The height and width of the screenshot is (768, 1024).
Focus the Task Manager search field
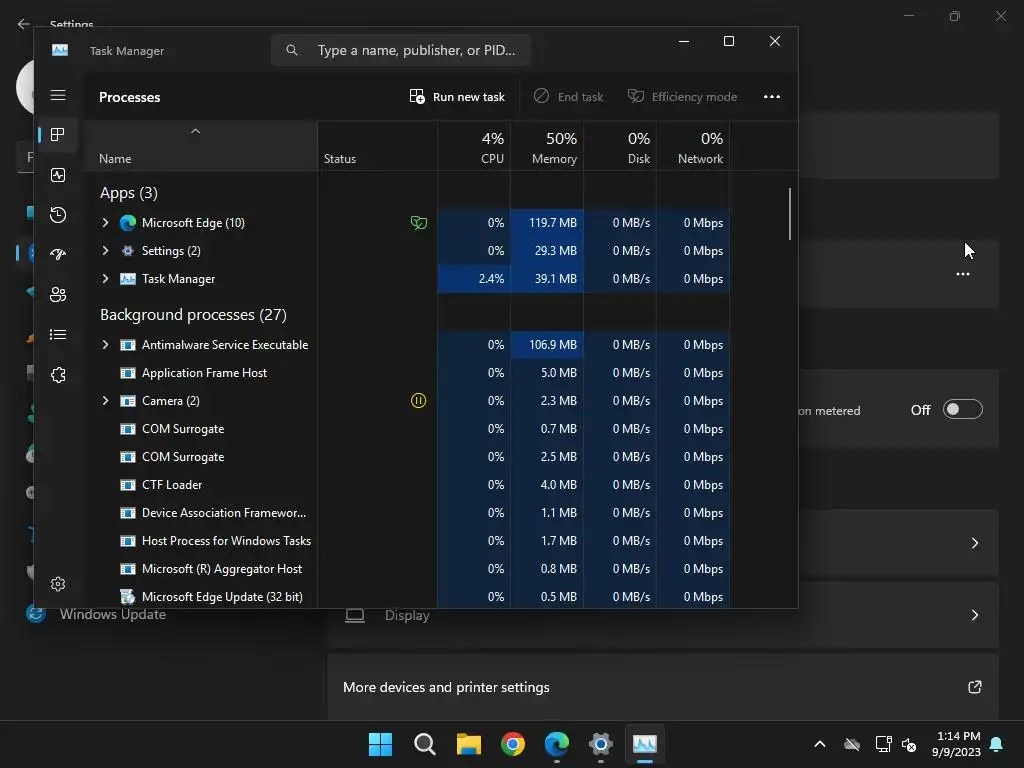[x=401, y=50]
